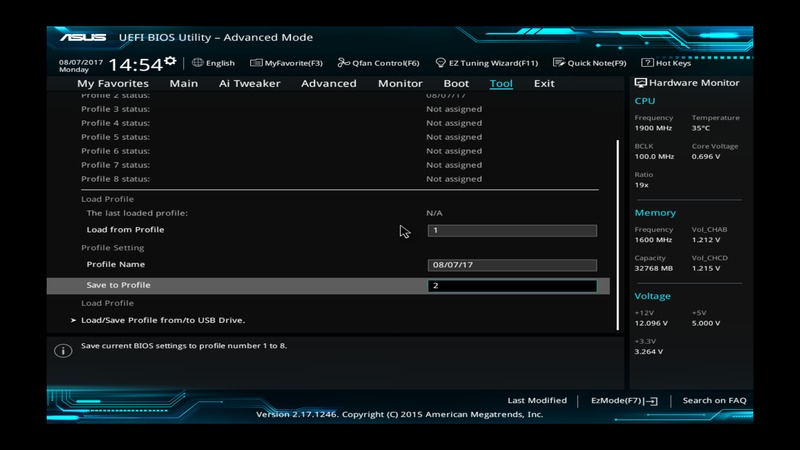Switch to the Ai Tweaker tab
Screen dimensions: 800x450
(x=249, y=84)
